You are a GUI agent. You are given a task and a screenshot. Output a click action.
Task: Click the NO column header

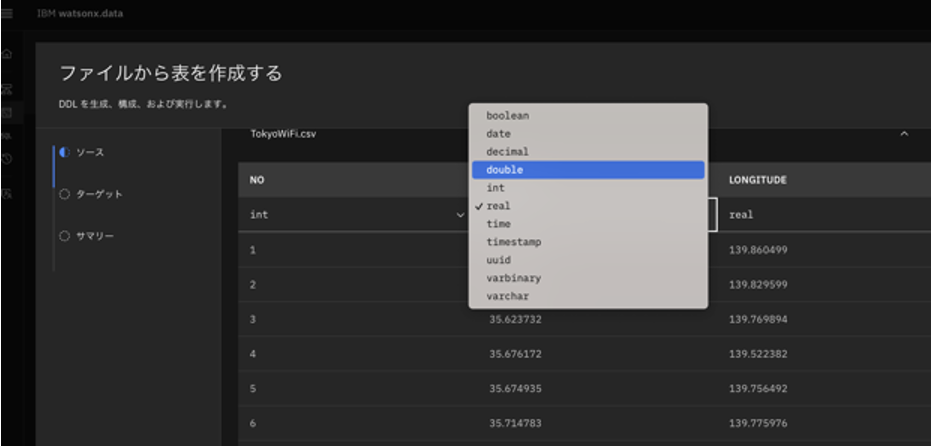pyautogui.click(x=256, y=180)
